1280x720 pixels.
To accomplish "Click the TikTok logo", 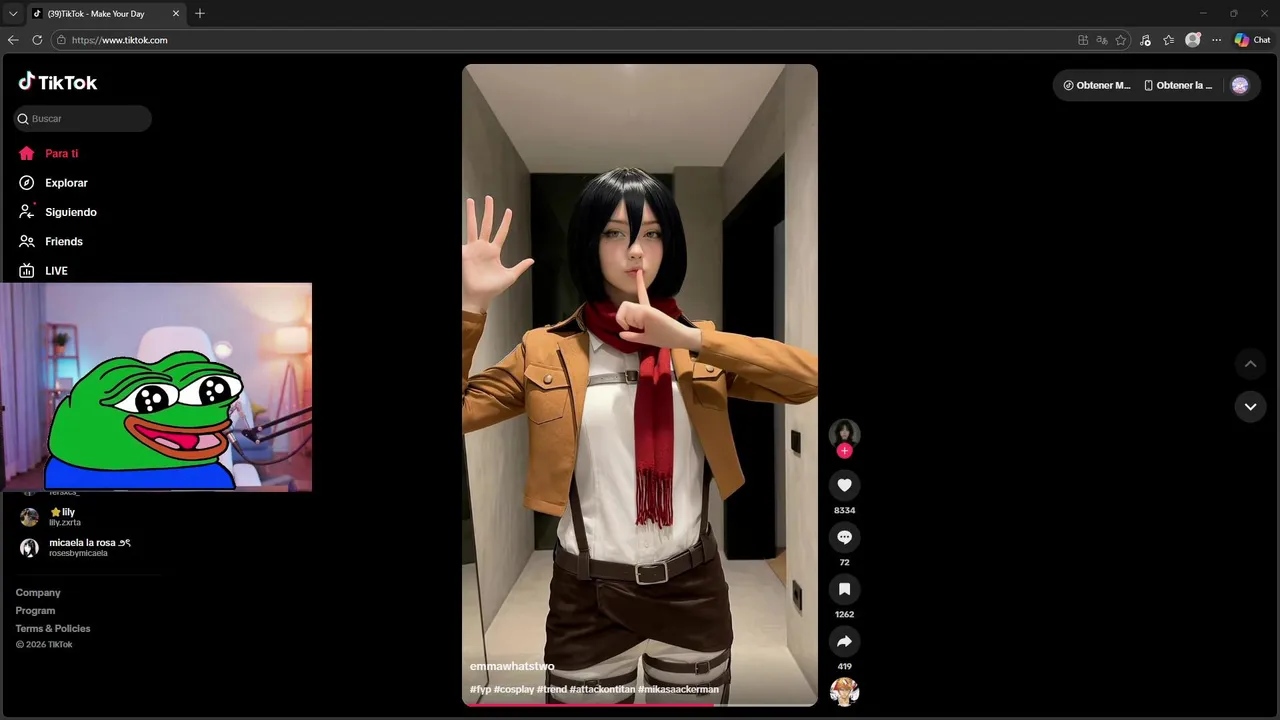I will pos(57,82).
